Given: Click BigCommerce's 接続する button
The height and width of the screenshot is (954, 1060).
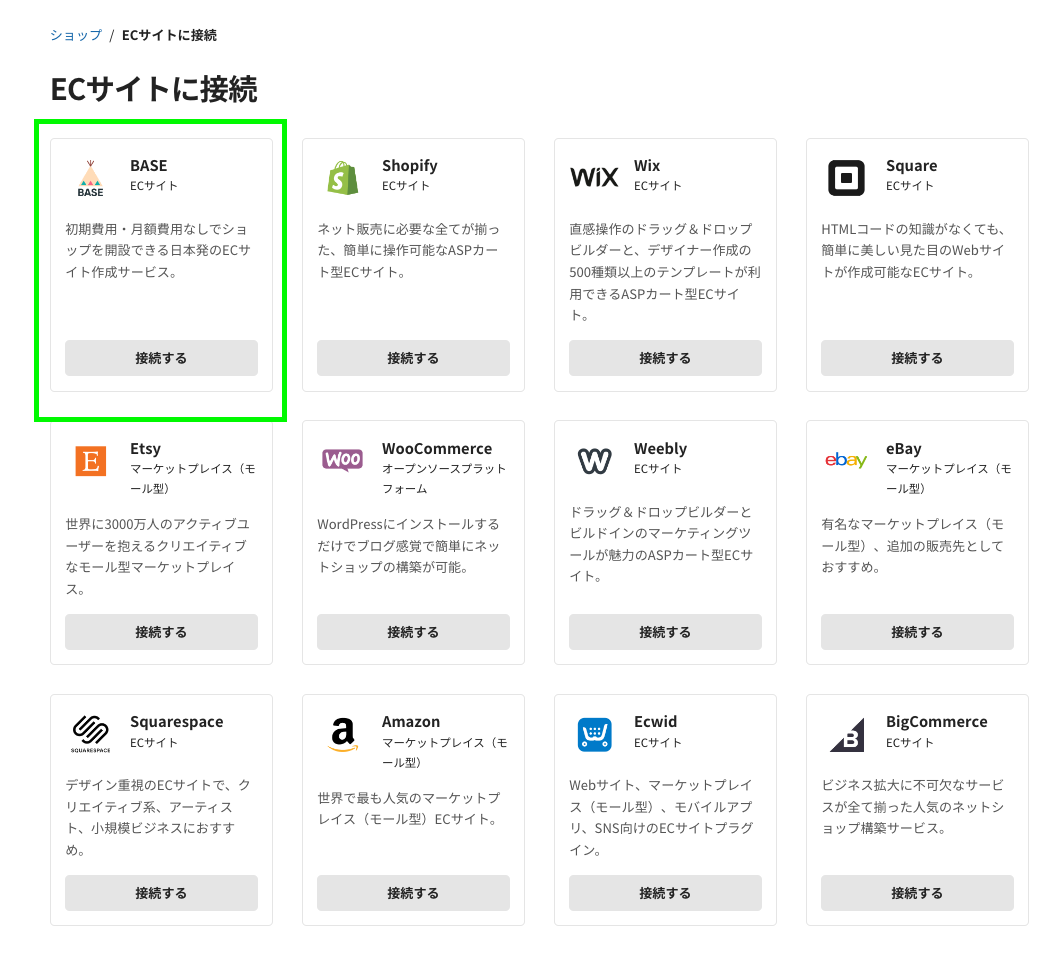Looking at the screenshot, I should point(917,892).
